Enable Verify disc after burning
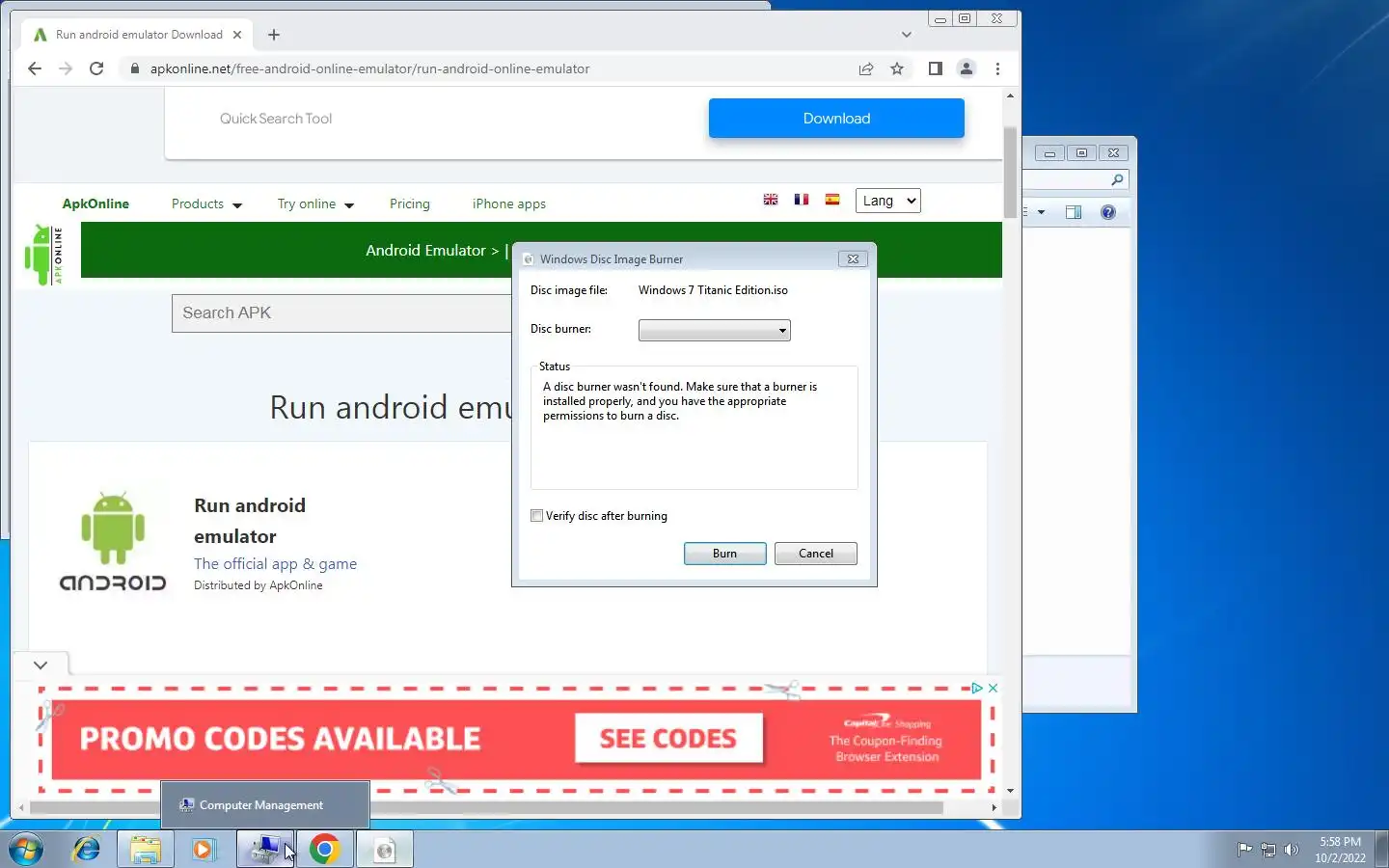The image size is (1389, 868). point(537,516)
